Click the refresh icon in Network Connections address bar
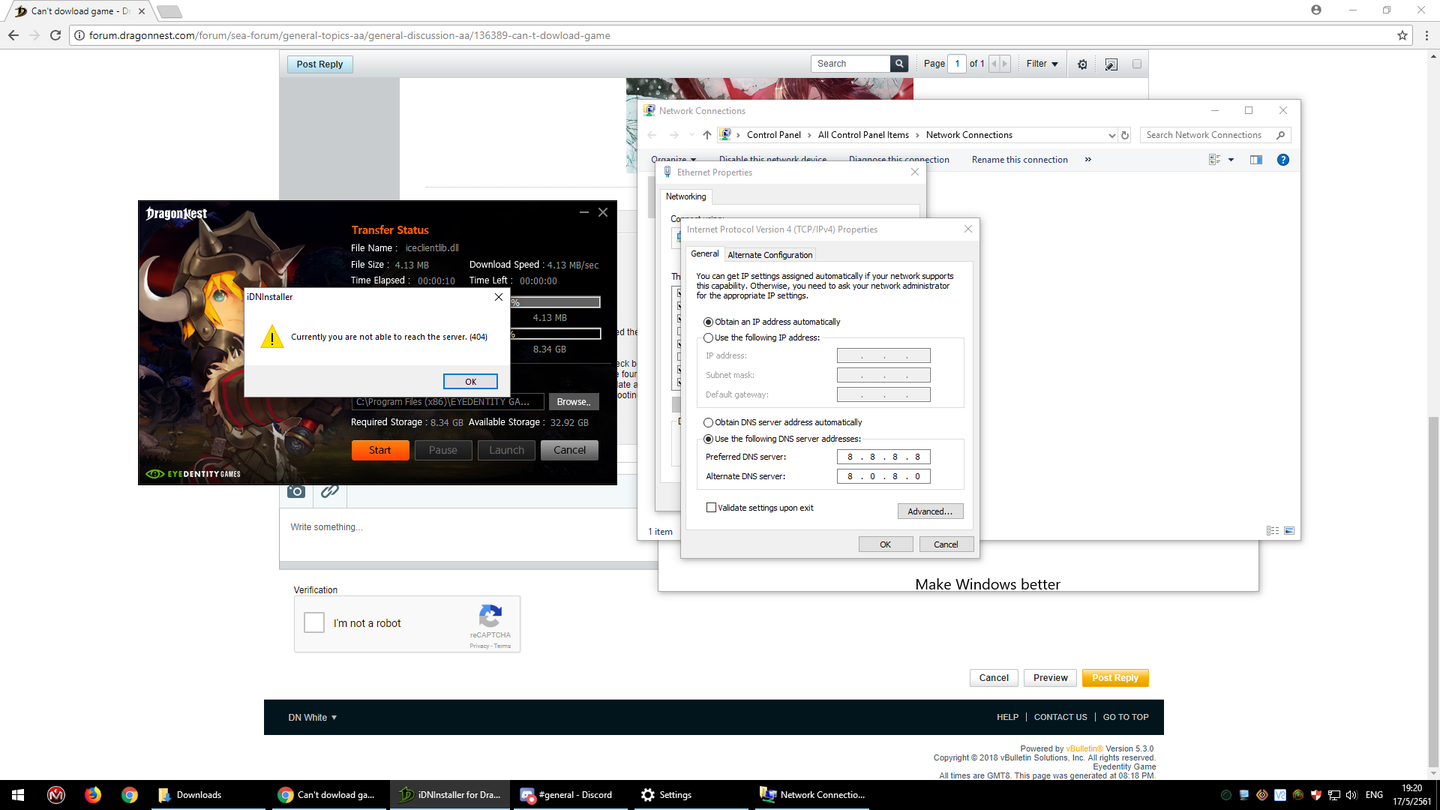 [x=1125, y=135]
